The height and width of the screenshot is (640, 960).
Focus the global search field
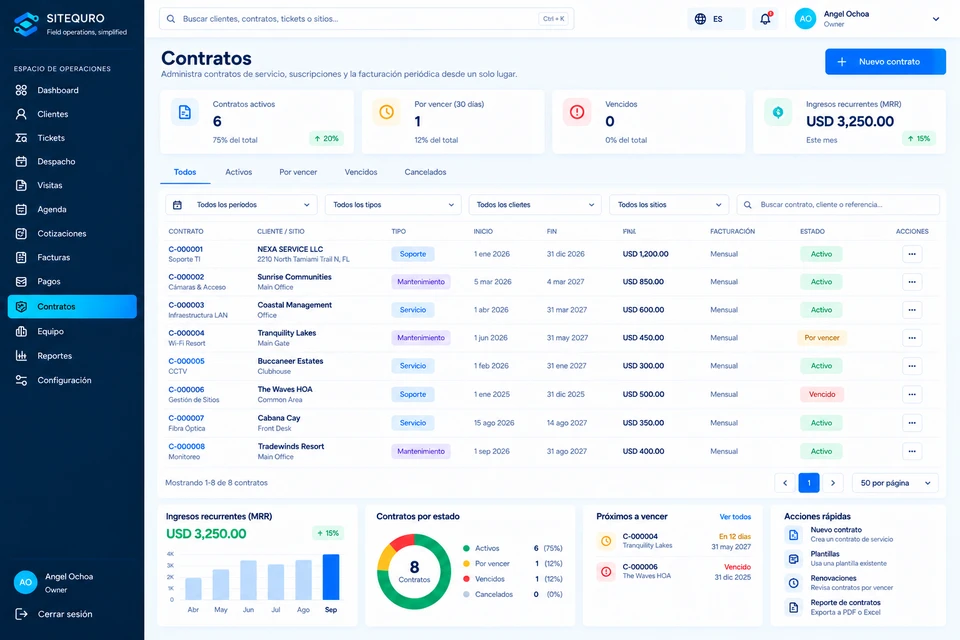366,19
